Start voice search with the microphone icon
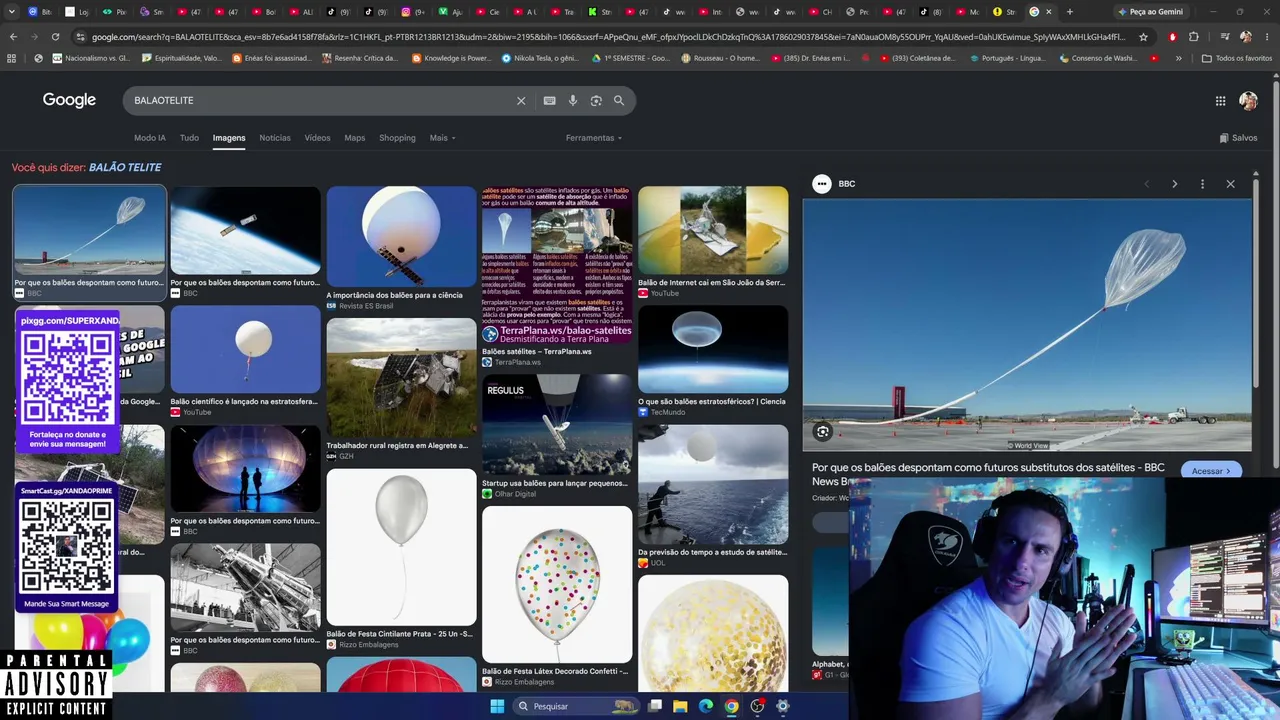The height and width of the screenshot is (720, 1280). (x=573, y=100)
